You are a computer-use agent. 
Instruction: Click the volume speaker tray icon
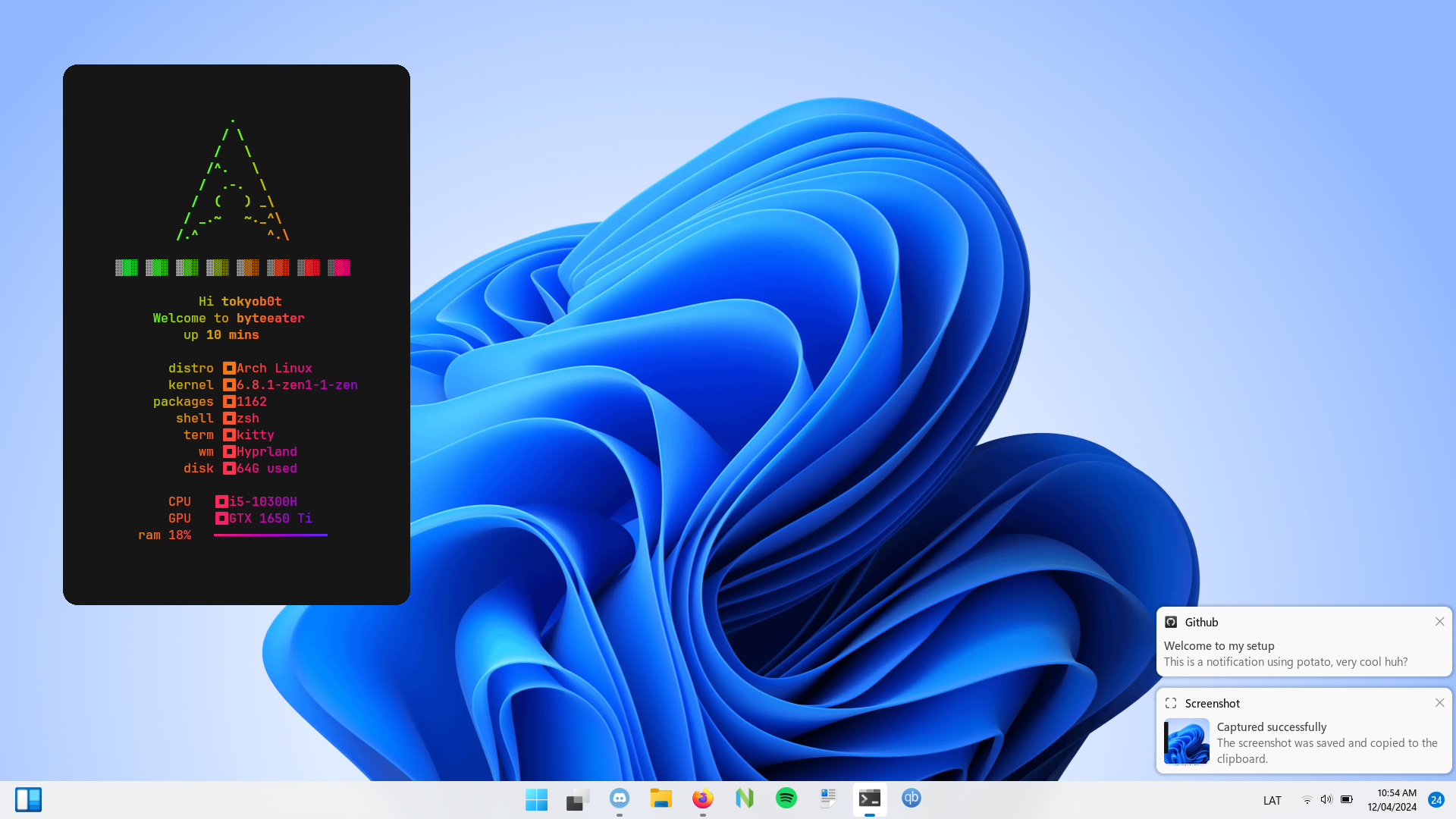[1326, 800]
